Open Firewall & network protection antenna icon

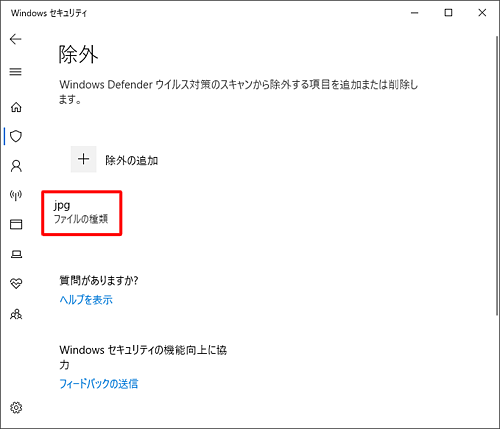pyautogui.click(x=16, y=195)
